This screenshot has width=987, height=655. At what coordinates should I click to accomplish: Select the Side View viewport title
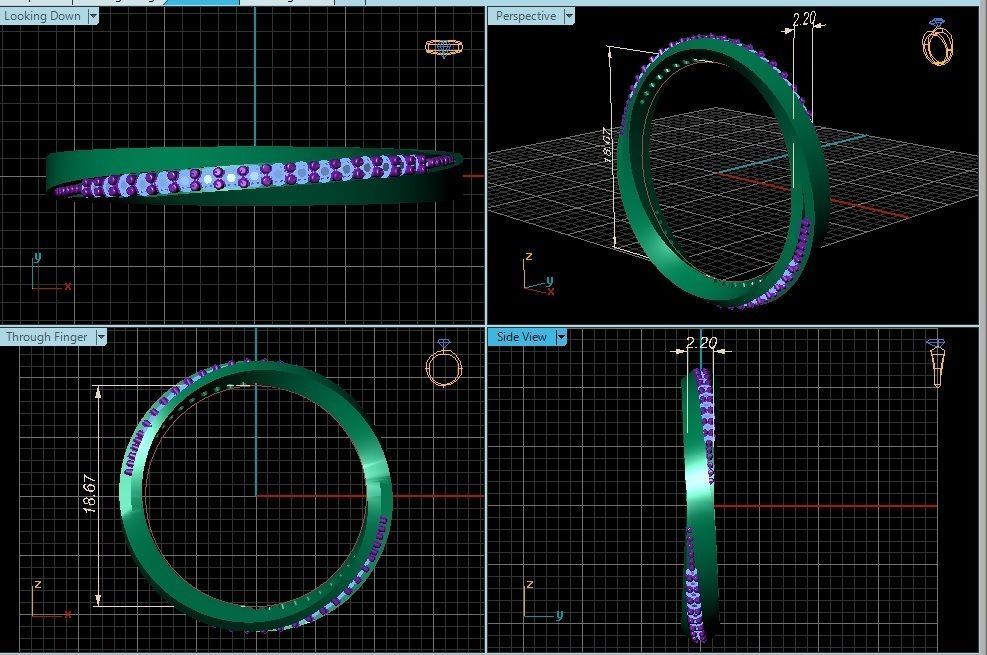tap(521, 337)
